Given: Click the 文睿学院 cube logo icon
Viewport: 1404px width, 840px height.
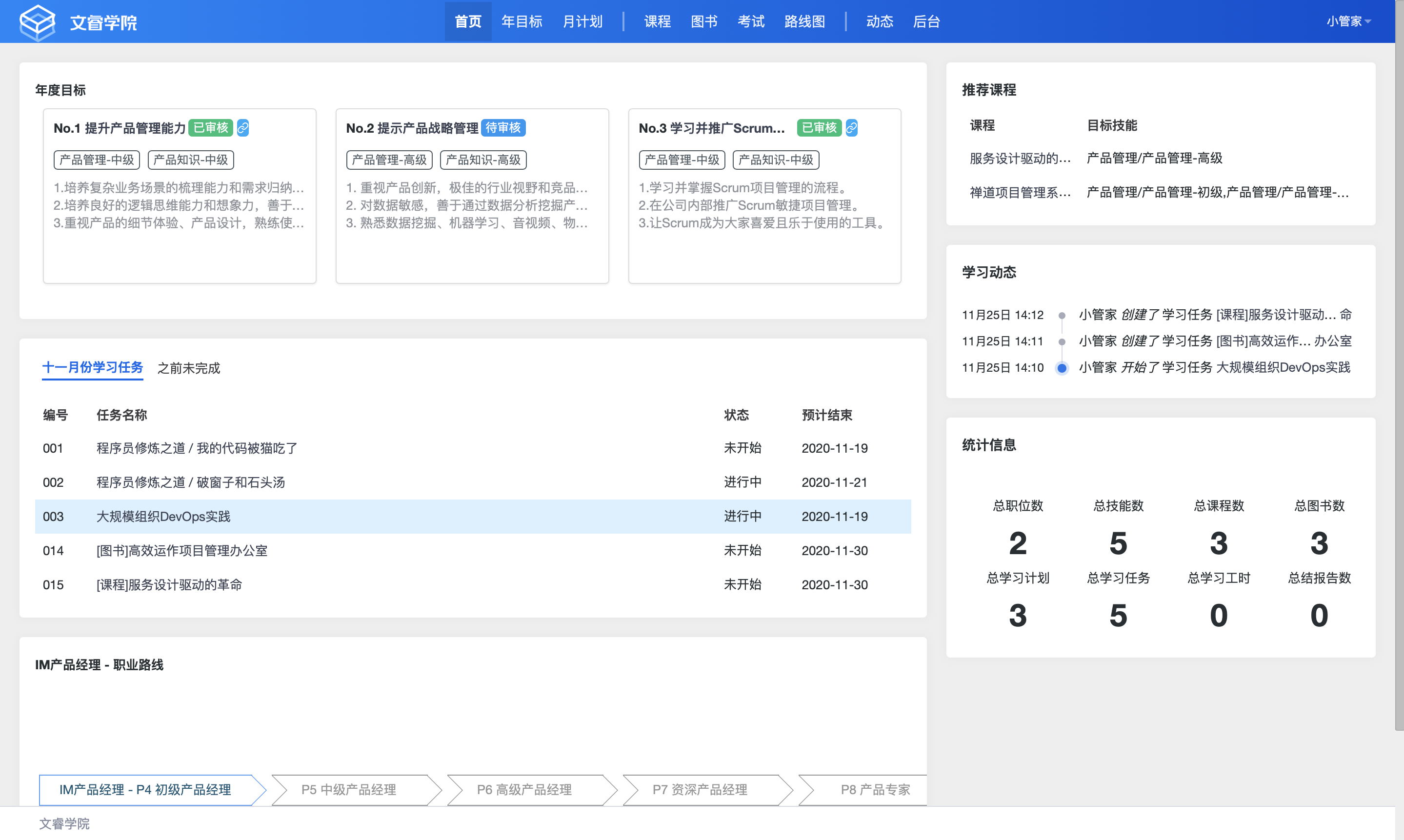Looking at the screenshot, I should coord(37,21).
